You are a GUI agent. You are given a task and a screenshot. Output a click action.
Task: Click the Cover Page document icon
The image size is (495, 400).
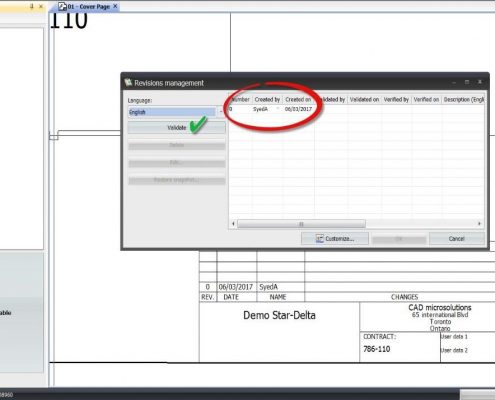62,6
